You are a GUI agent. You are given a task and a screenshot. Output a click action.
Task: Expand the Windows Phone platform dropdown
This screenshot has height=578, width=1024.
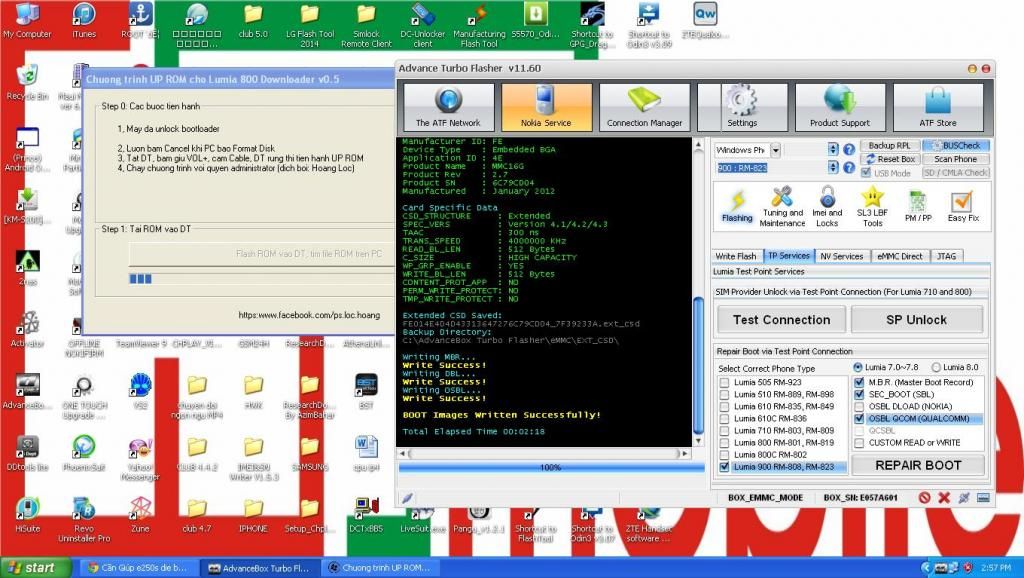[x=775, y=150]
